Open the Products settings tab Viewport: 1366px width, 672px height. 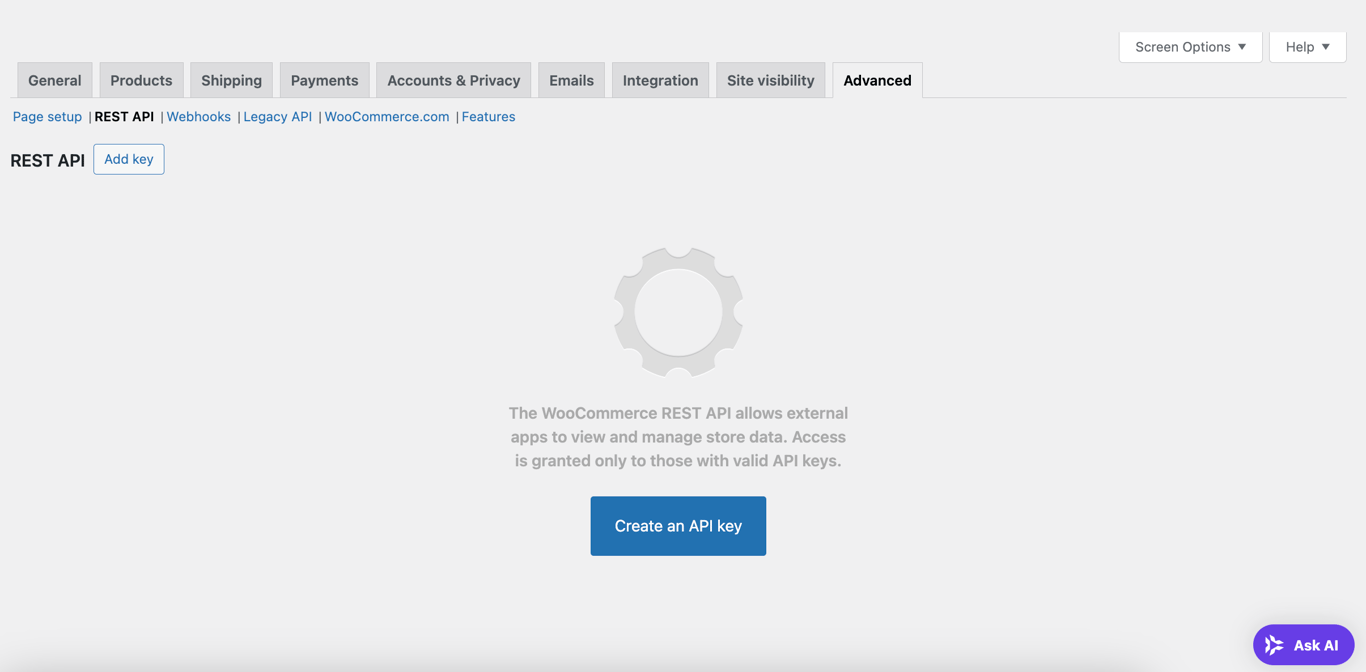(x=141, y=79)
